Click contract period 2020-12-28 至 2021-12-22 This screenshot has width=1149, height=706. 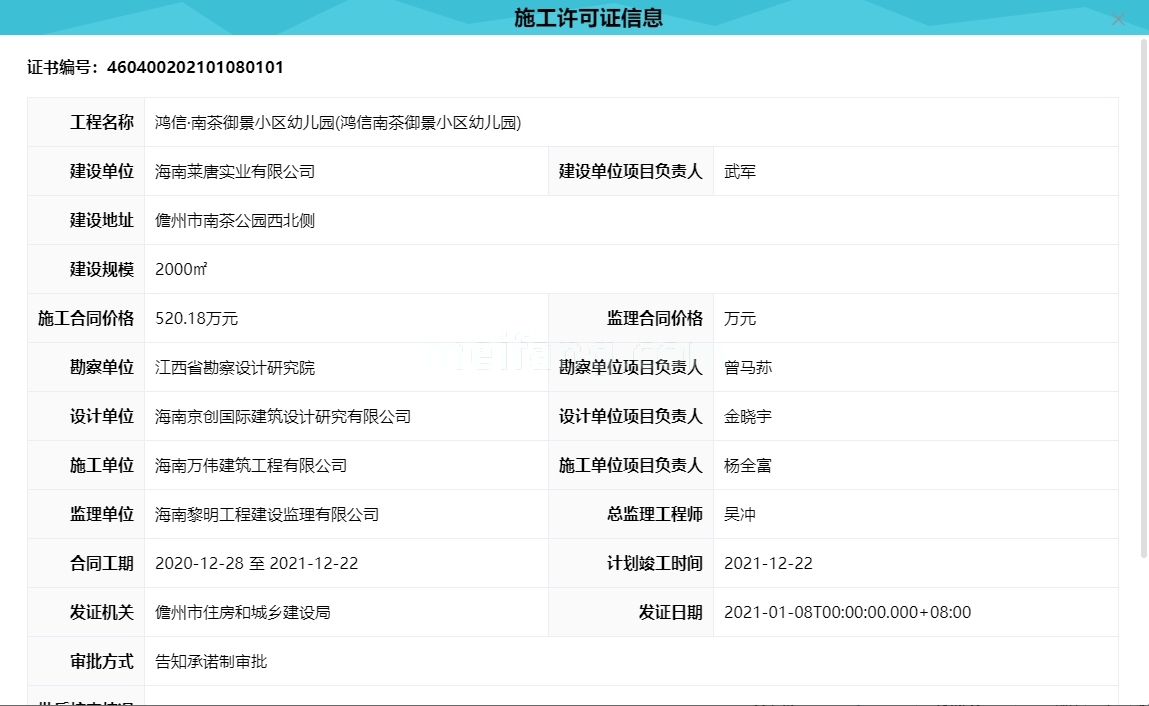(x=257, y=564)
